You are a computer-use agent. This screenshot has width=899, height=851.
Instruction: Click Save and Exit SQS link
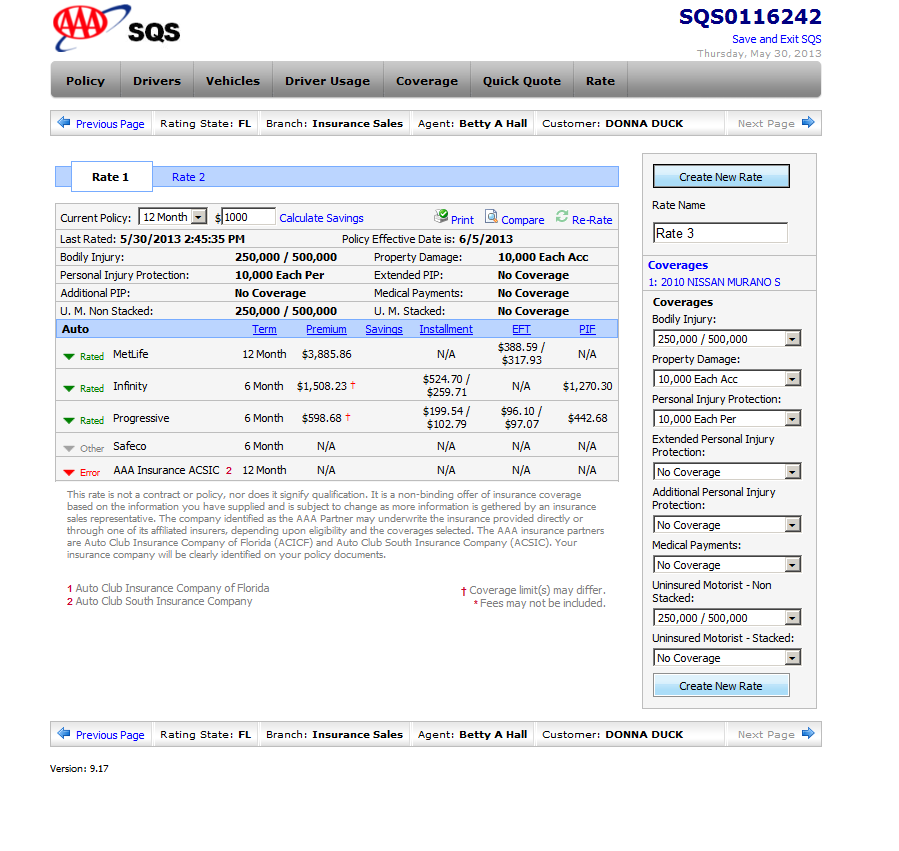(x=776, y=39)
